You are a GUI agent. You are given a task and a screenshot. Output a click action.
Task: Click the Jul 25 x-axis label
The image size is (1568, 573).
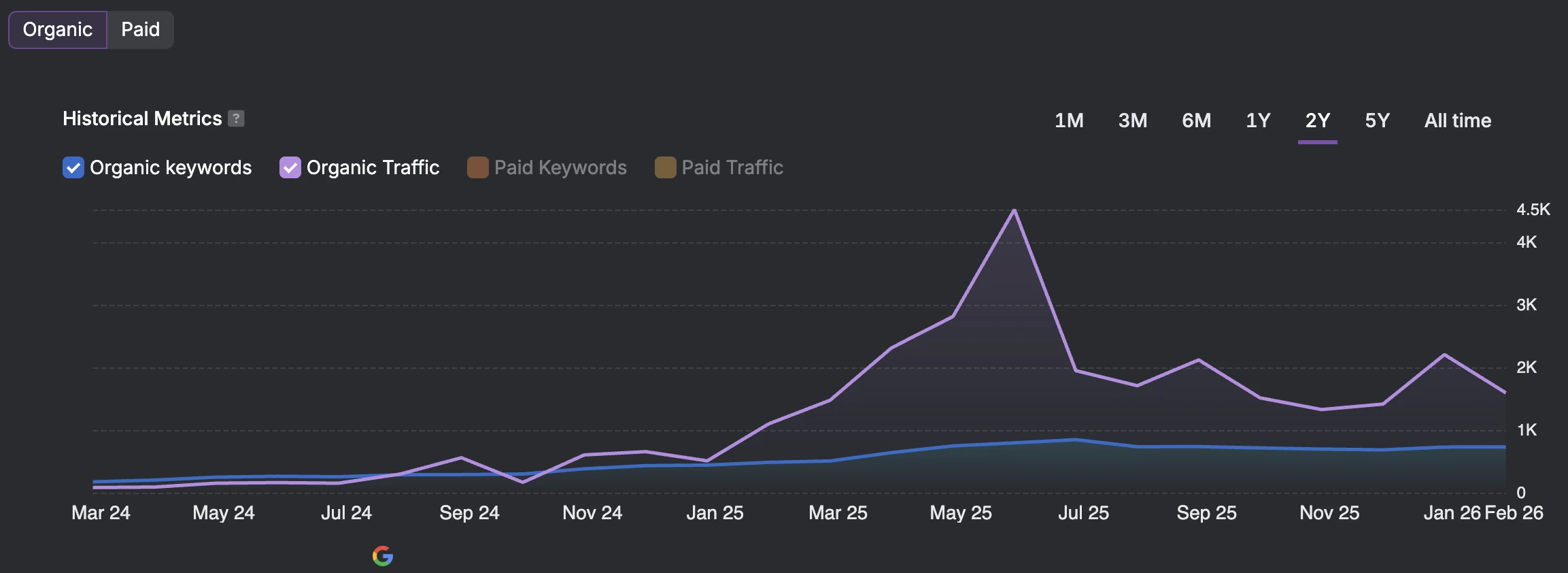(x=1083, y=512)
